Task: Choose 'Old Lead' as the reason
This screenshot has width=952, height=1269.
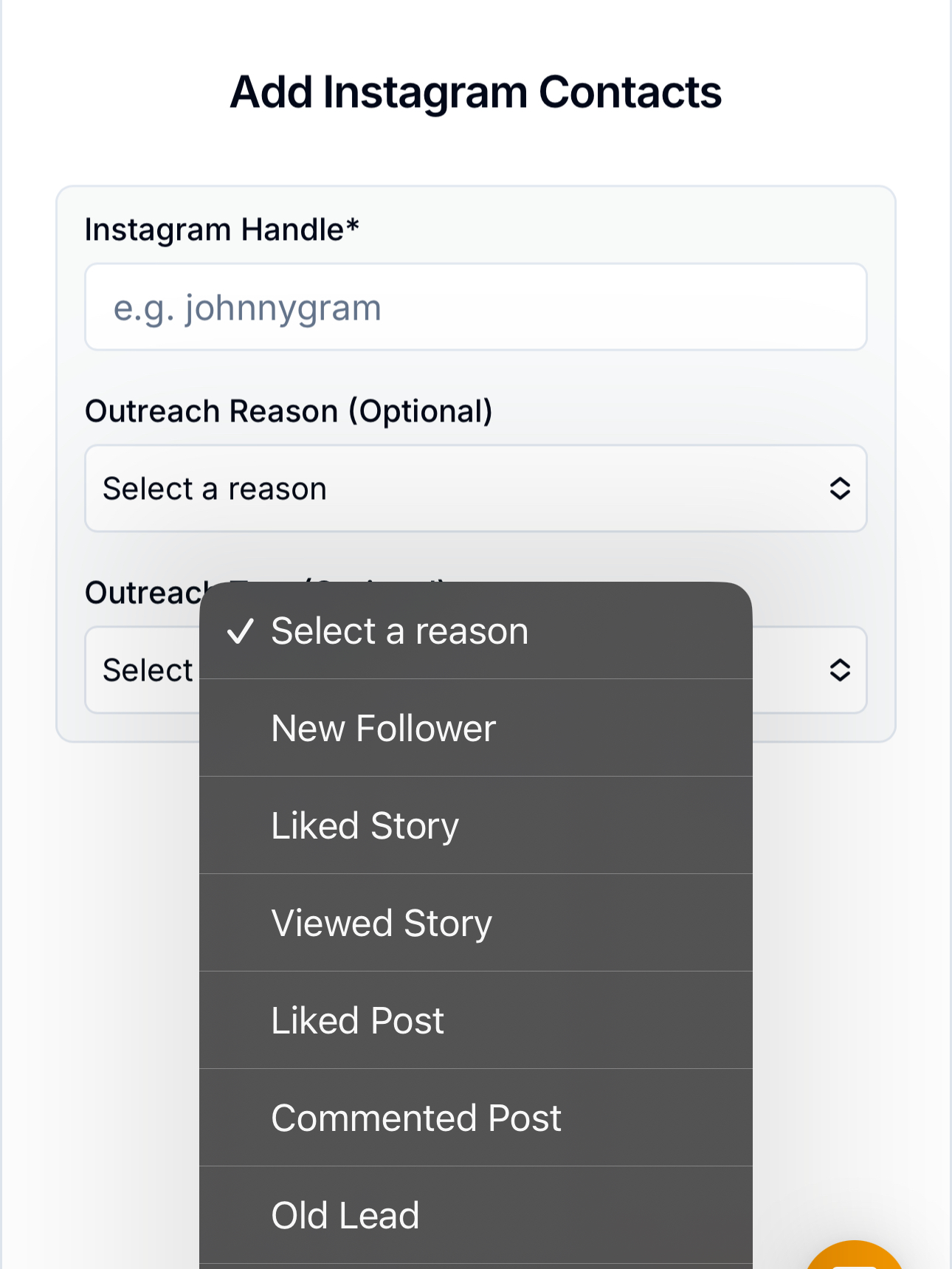Action: pyautogui.click(x=345, y=1216)
